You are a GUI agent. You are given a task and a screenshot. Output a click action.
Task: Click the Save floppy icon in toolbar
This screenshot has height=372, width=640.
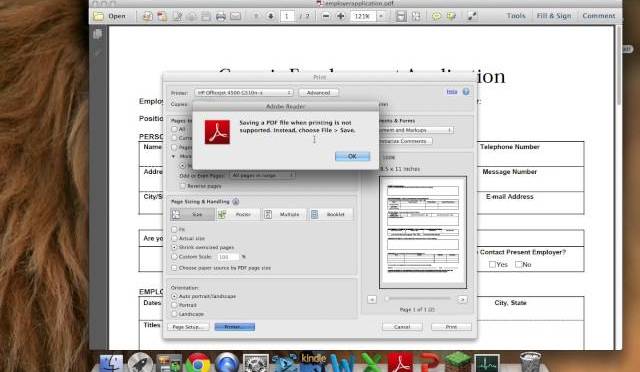point(206,16)
